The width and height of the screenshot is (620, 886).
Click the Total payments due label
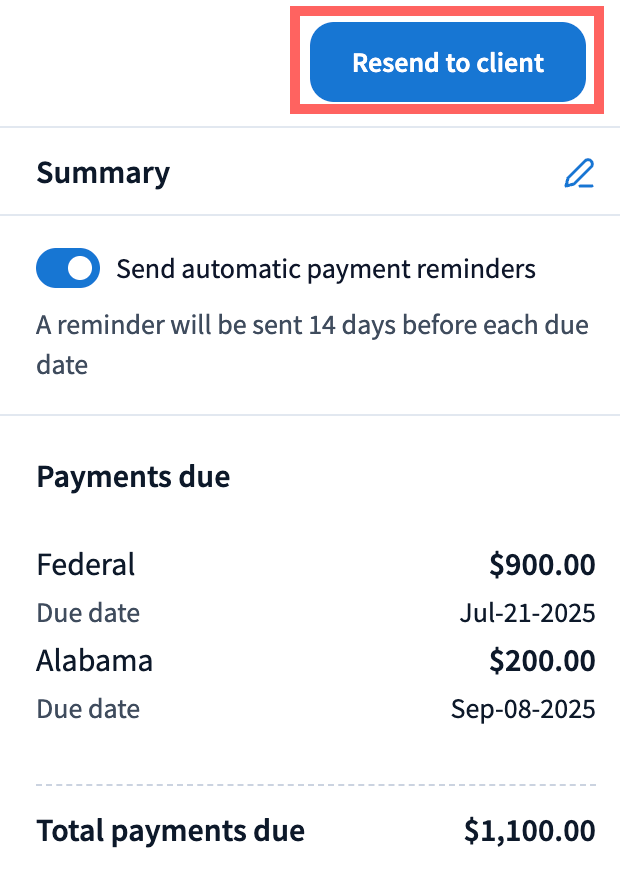[x=170, y=830]
